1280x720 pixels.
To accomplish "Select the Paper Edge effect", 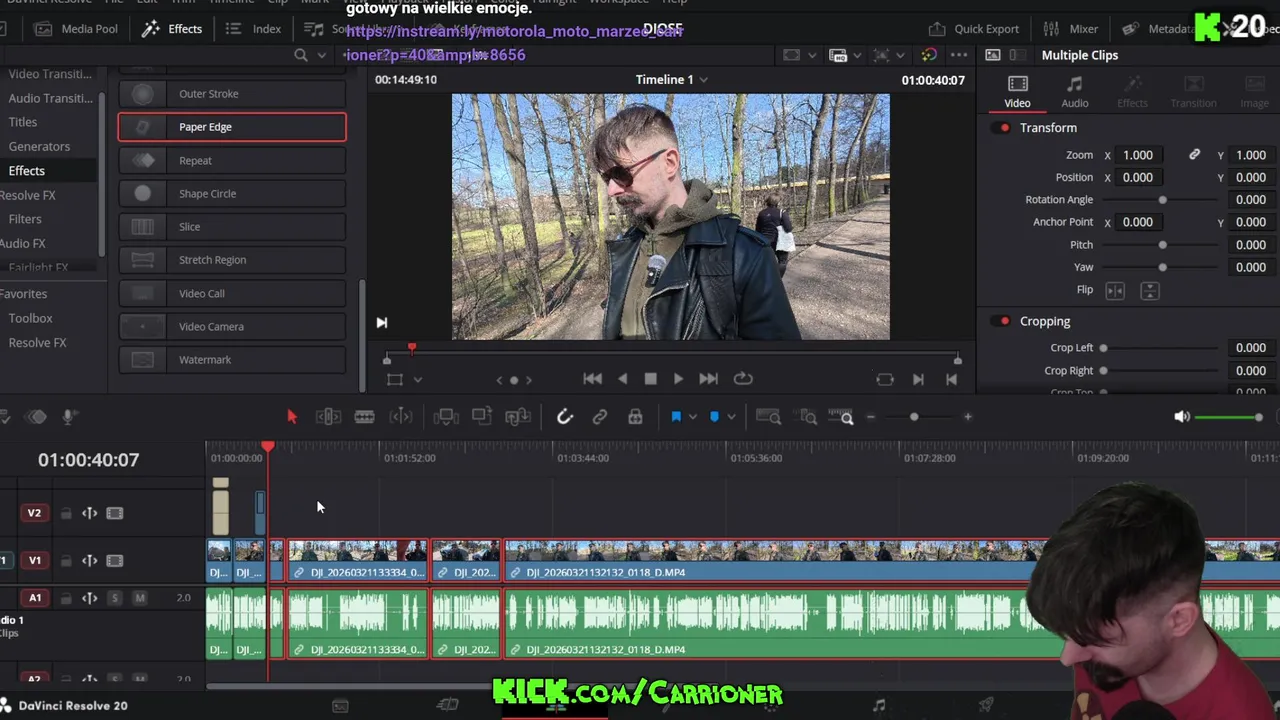I will (x=232, y=127).
